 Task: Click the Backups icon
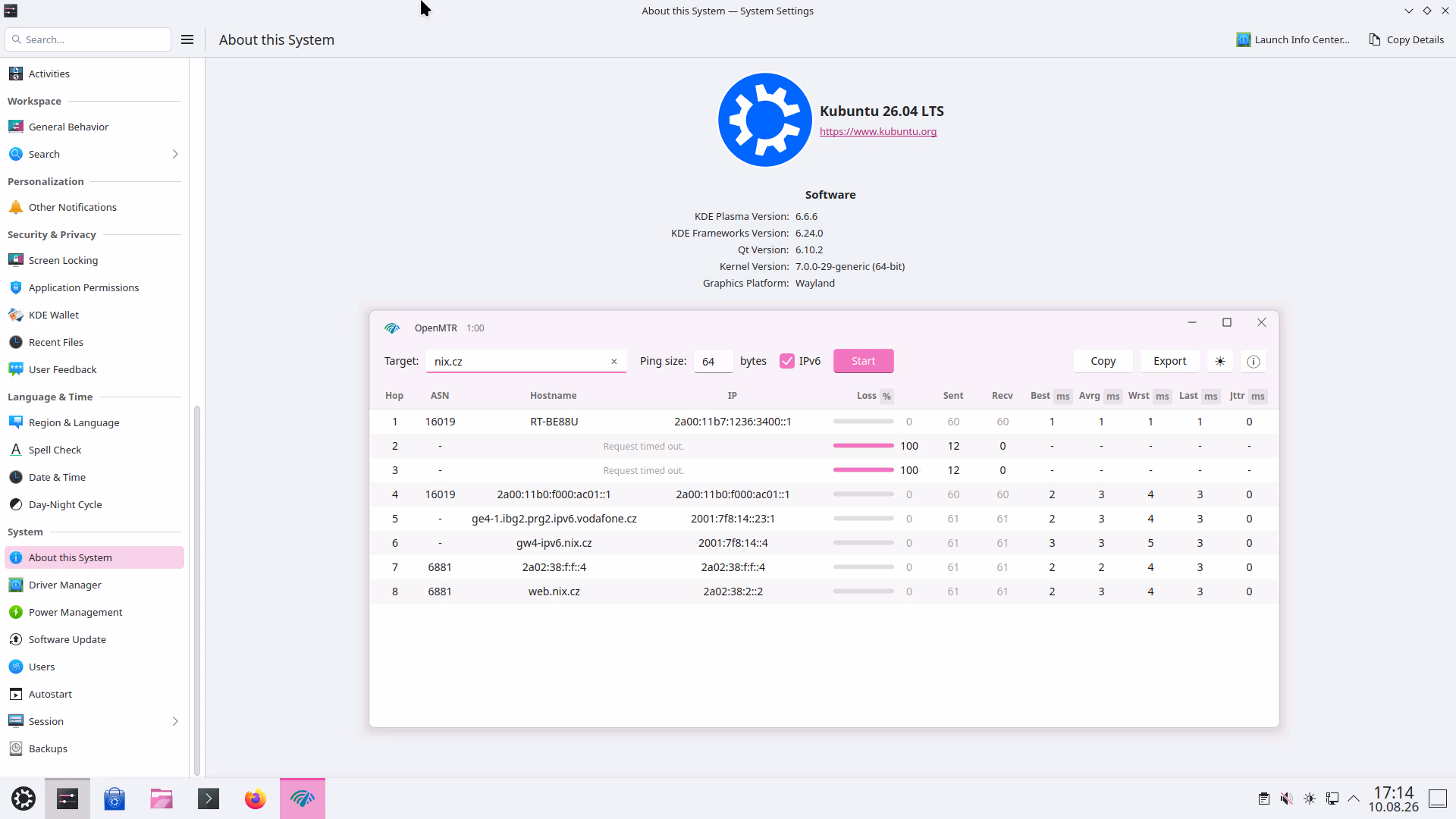16,748
